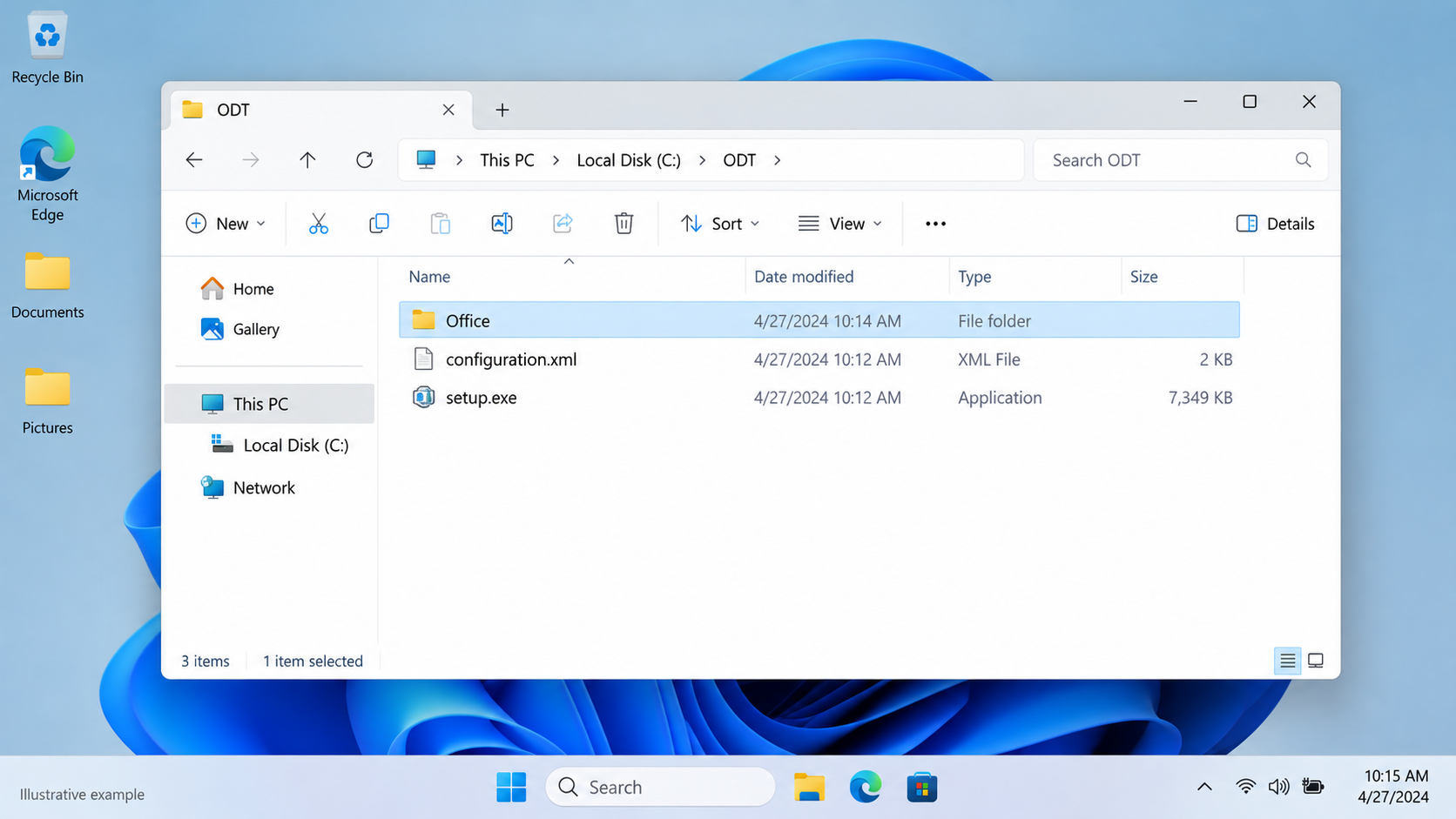Screen dimensions: 1456x819
Task: Open Edge from the taskbar
Action: [x=865, y=787]
